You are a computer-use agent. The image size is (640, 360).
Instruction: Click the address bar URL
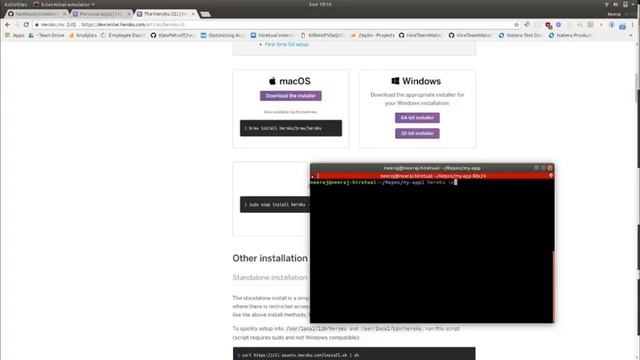pyautogui.click(x=133, y=25)
